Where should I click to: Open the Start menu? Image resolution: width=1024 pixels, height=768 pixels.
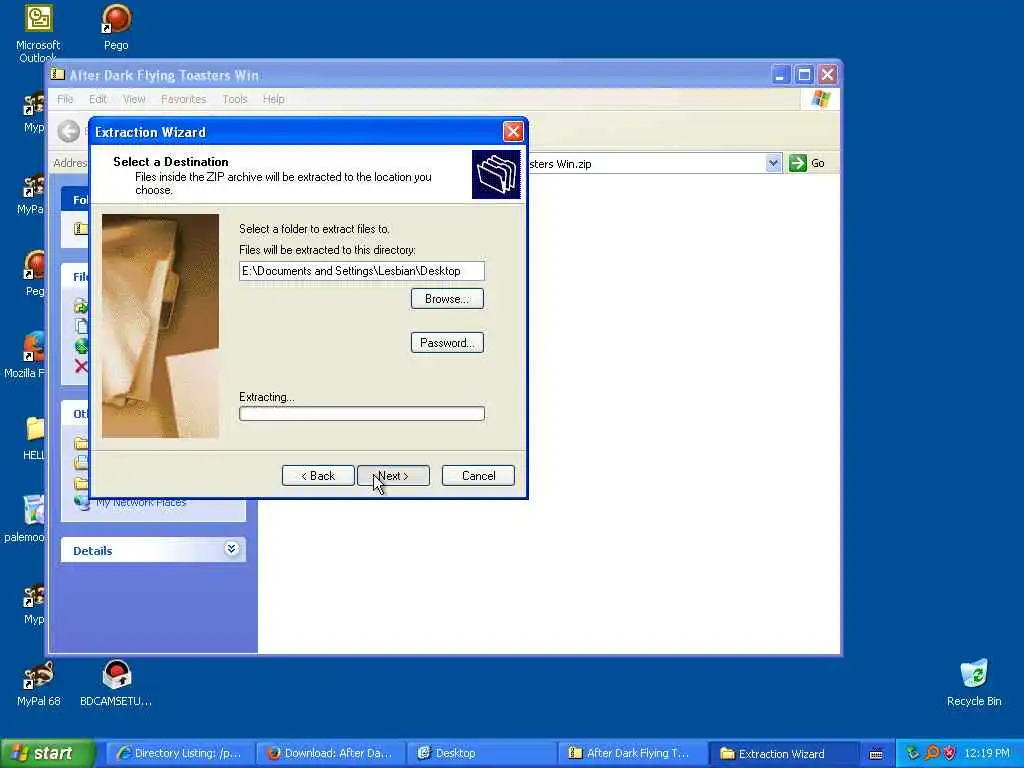(x=47, y=753)
